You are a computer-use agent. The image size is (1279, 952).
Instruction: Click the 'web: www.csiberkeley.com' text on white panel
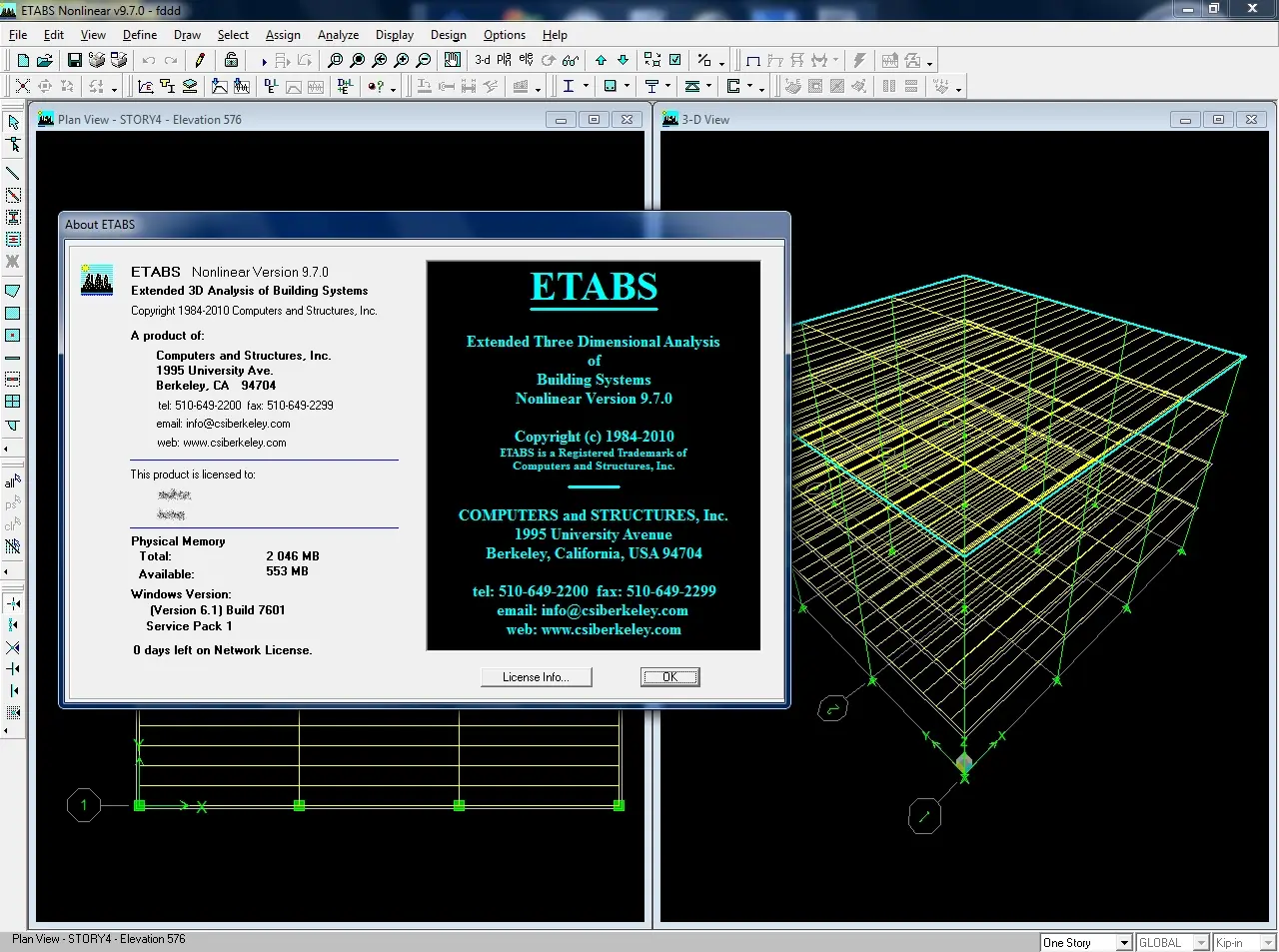(222, 443)
